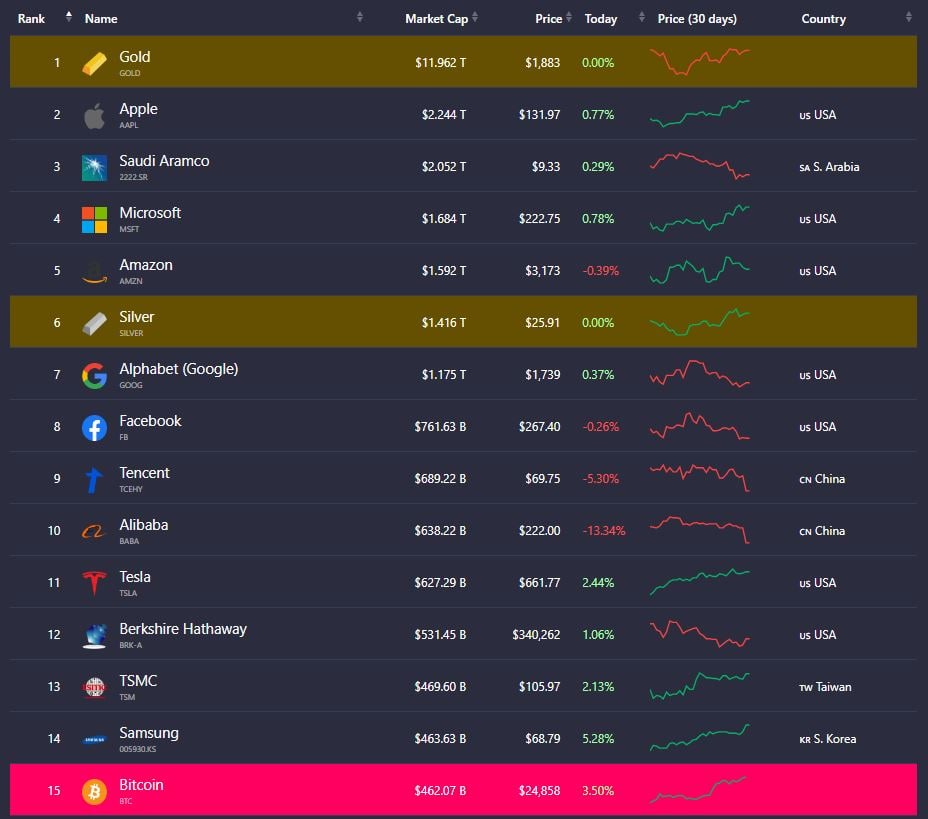This screenshot has height=819, width=928.
Task: Click Alibaba's -13.34% change
Action: pyautogui.click(x=604, y=531)
